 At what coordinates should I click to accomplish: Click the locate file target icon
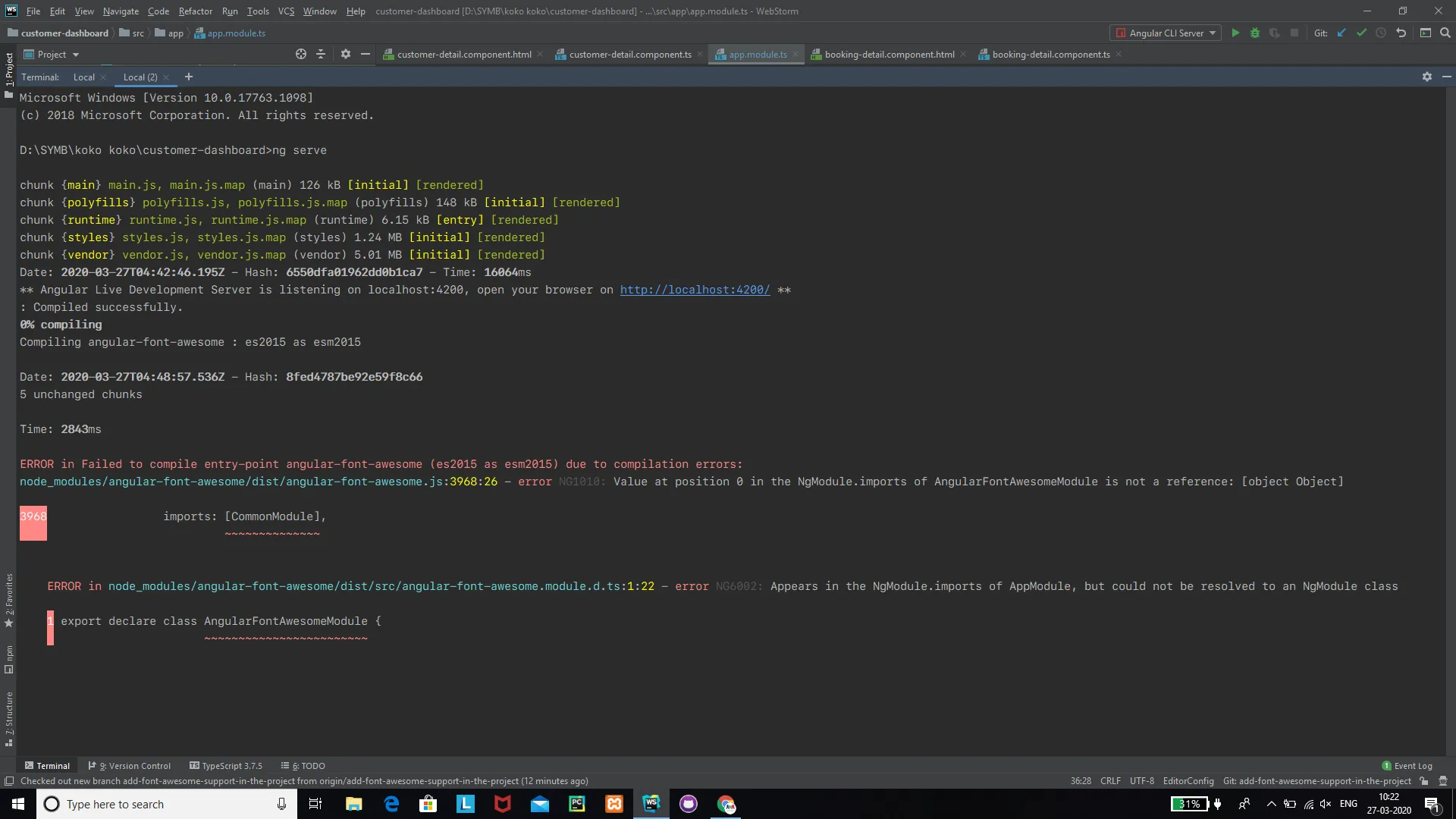pos(301,55)
